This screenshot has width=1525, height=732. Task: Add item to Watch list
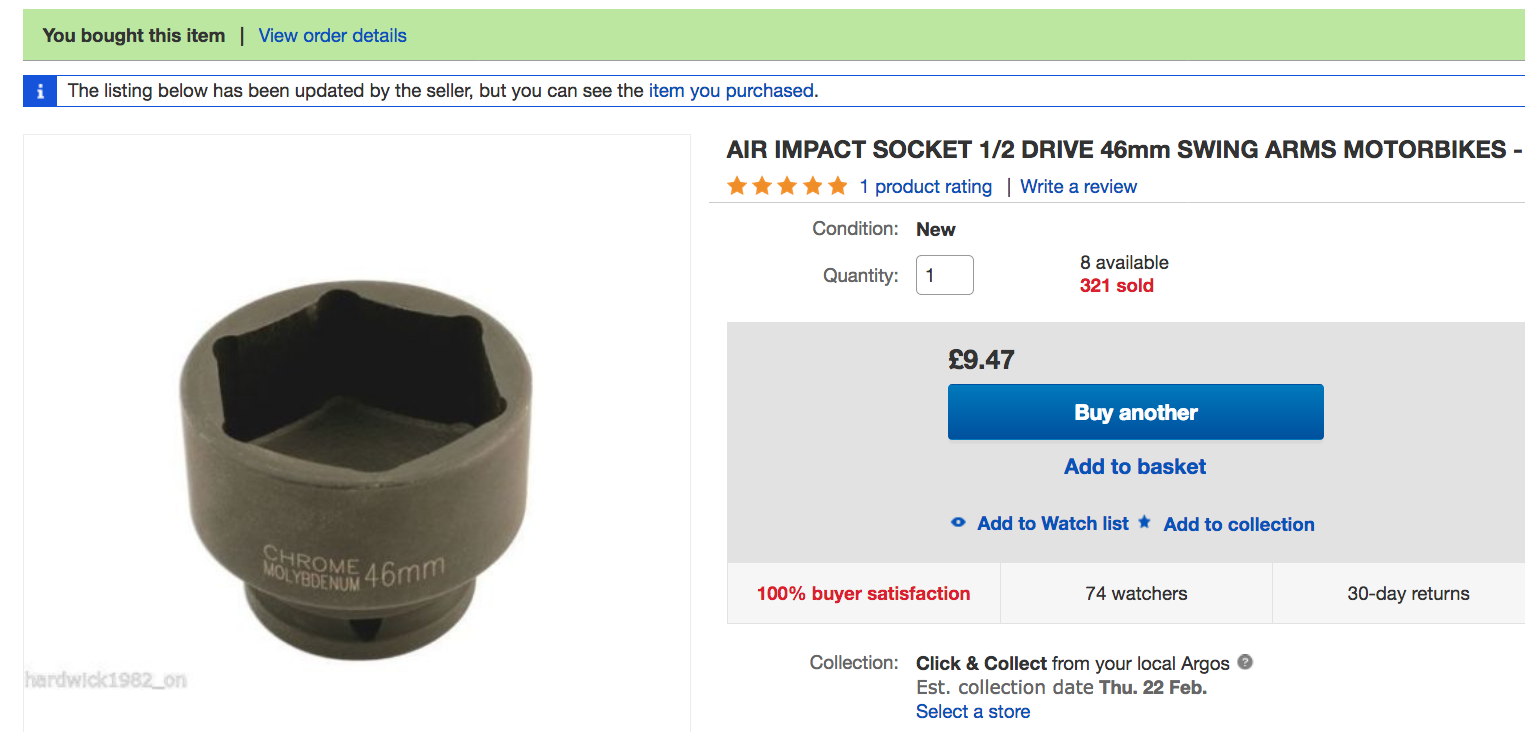coord(1052,524)
